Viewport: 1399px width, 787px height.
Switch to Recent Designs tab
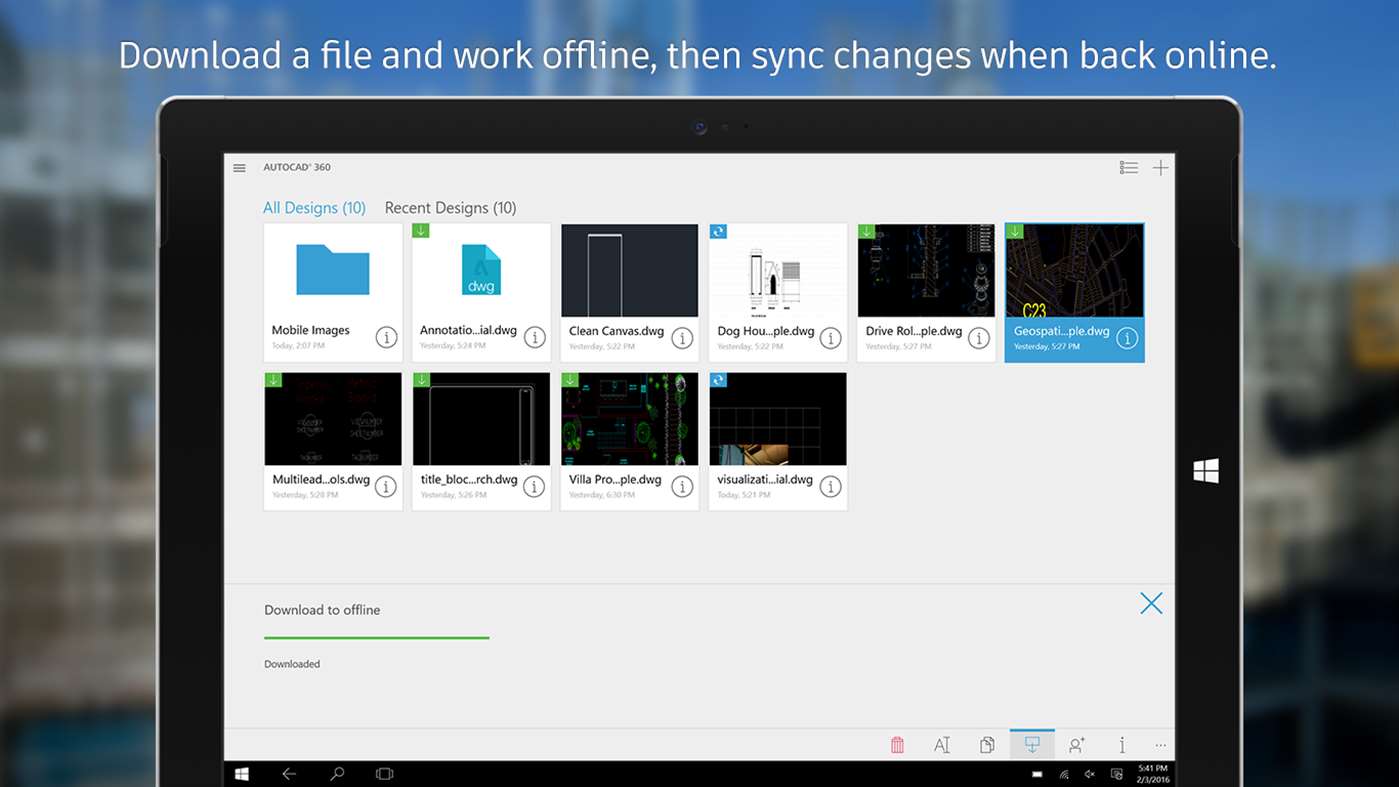(450, 208)
